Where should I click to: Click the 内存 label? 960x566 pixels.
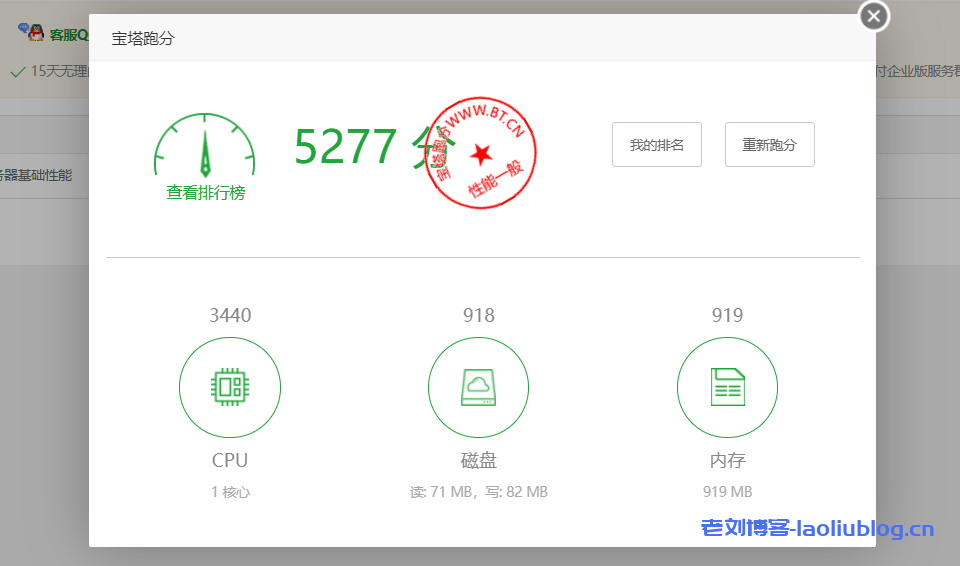(727, 460)
